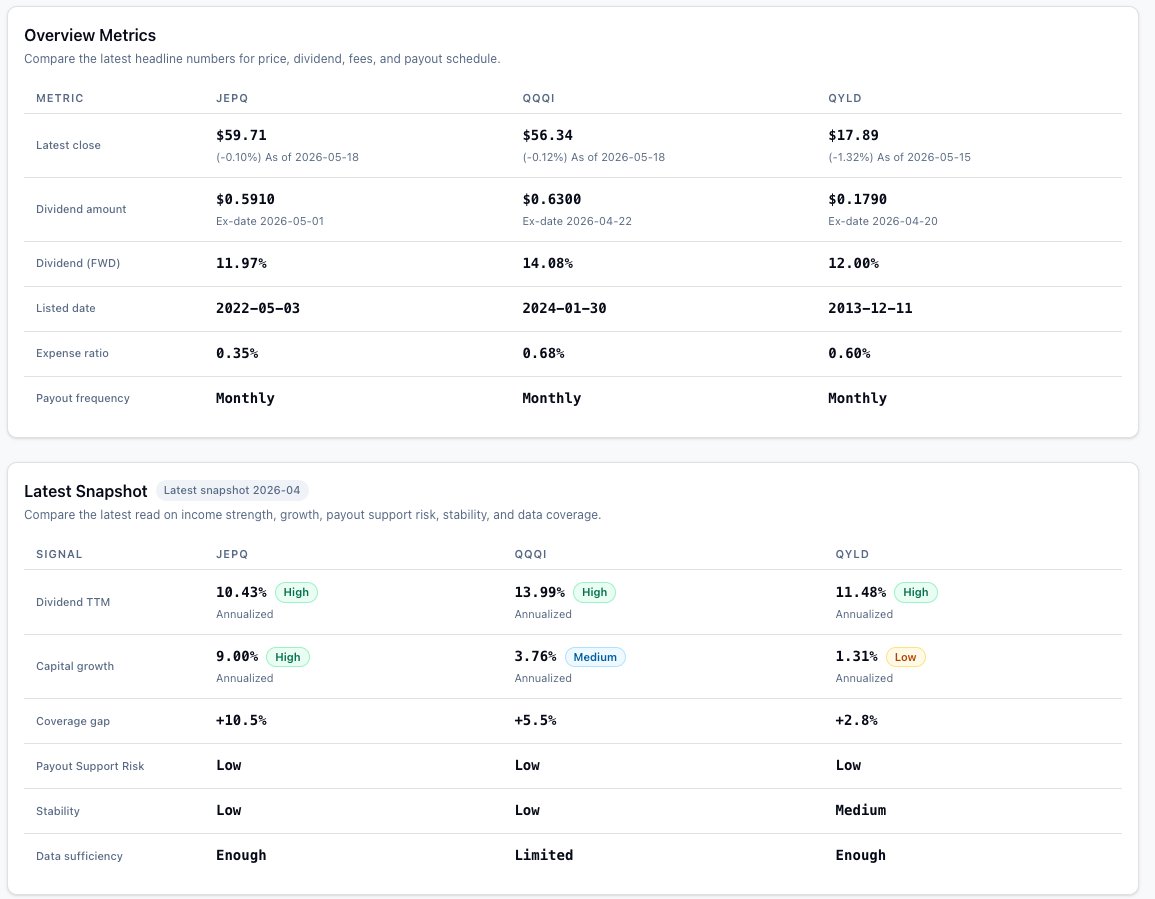Click JEPQ column header in Latest Snapshot
The height and width of the screenshot is (899, 1155).
tap(232, 554)
